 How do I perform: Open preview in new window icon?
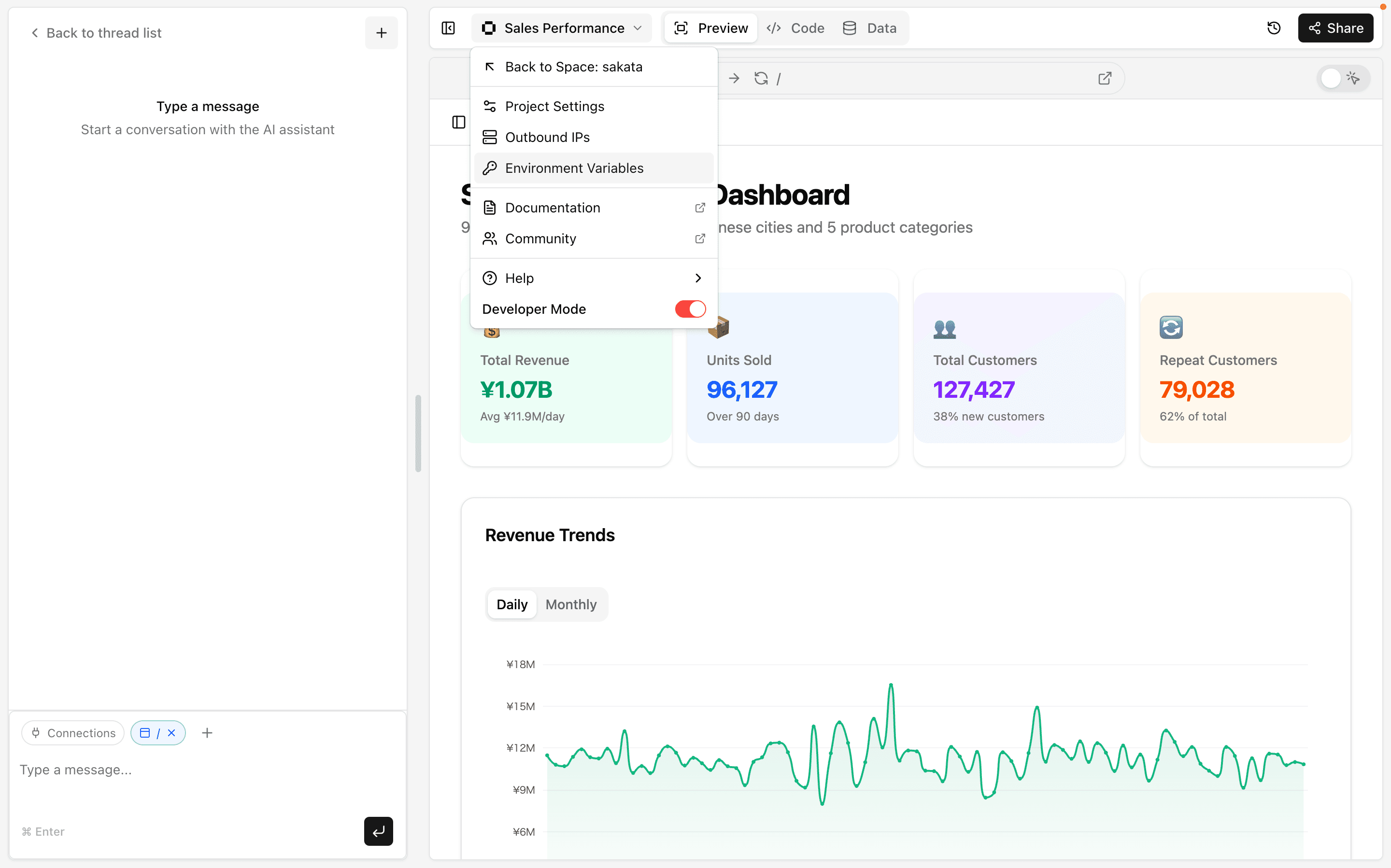(x=1105, y=78)
